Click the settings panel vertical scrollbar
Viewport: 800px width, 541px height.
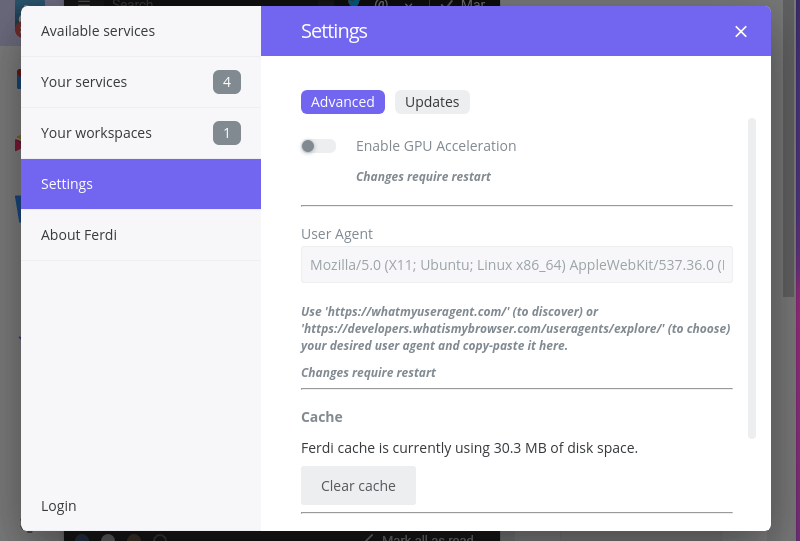[752, 278]
